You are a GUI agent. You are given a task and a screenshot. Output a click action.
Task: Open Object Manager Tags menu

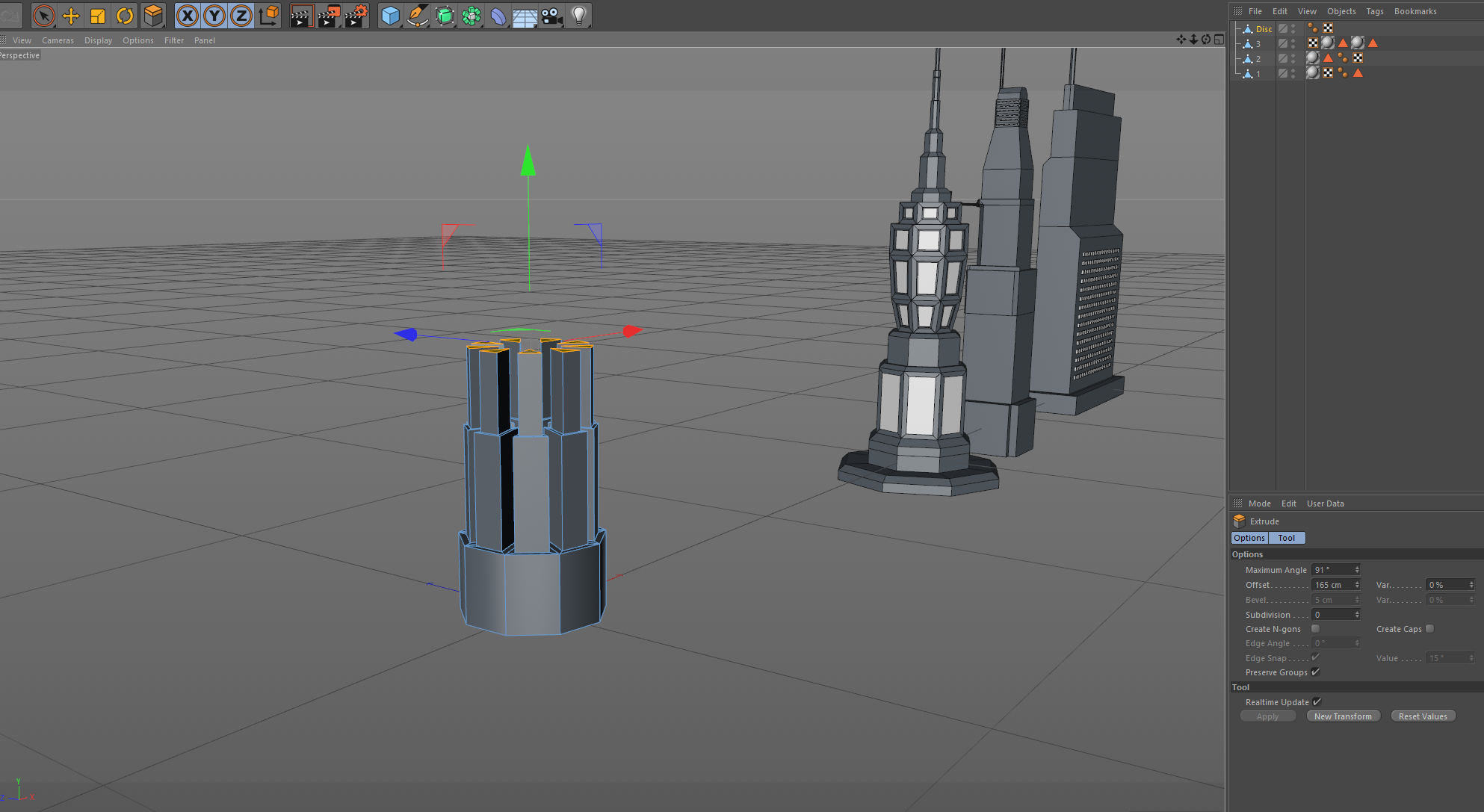(1375, 11)
